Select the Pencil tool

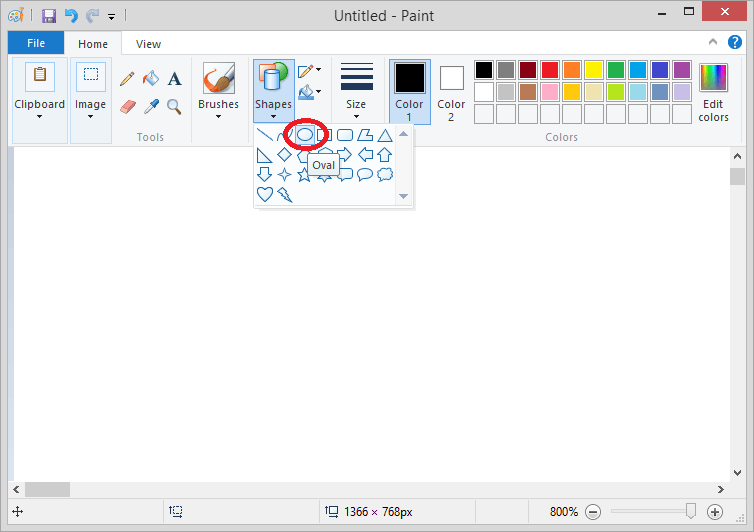pos(127,78)
